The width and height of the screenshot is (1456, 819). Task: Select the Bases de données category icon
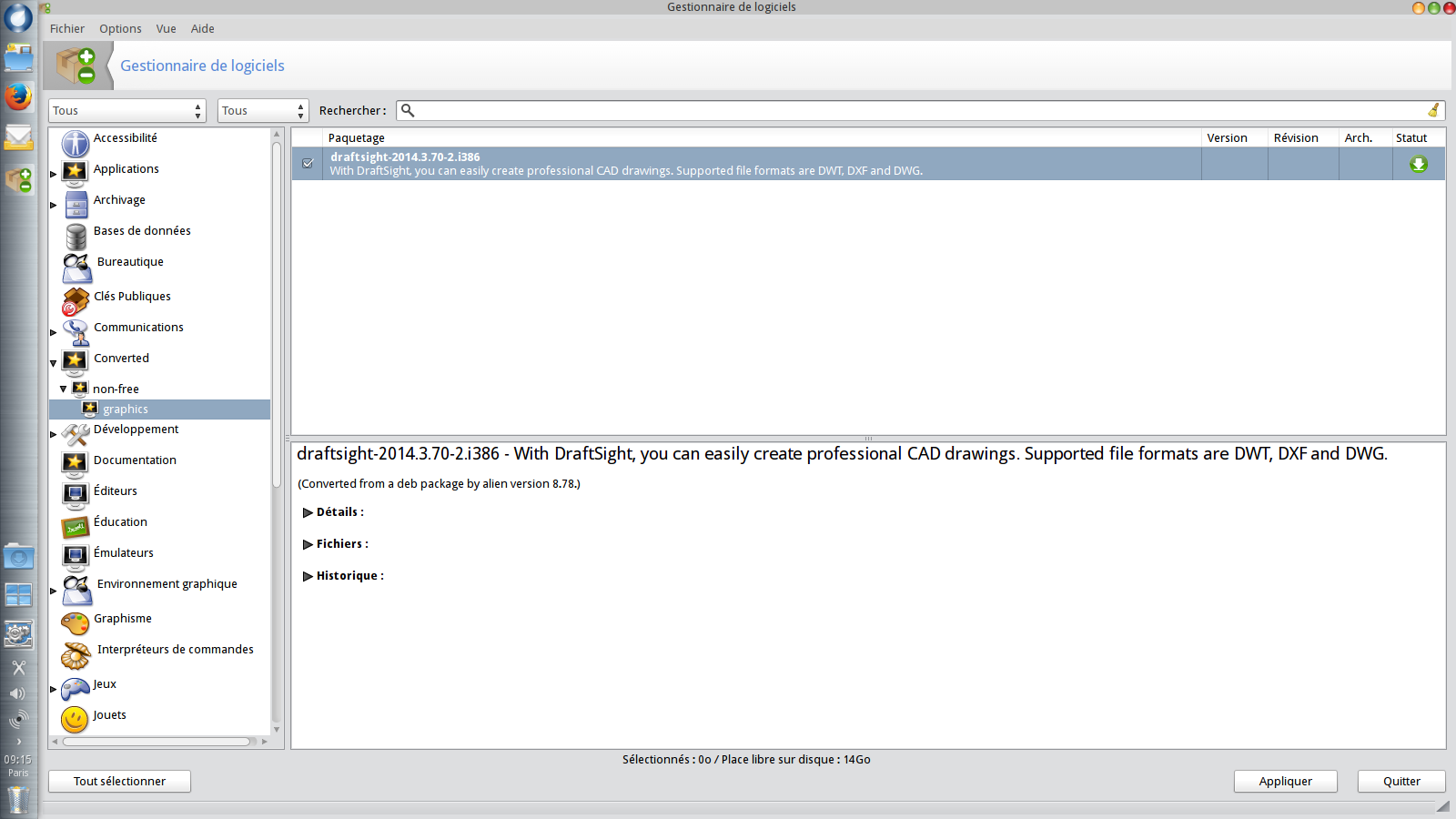(x=76, y=237)
